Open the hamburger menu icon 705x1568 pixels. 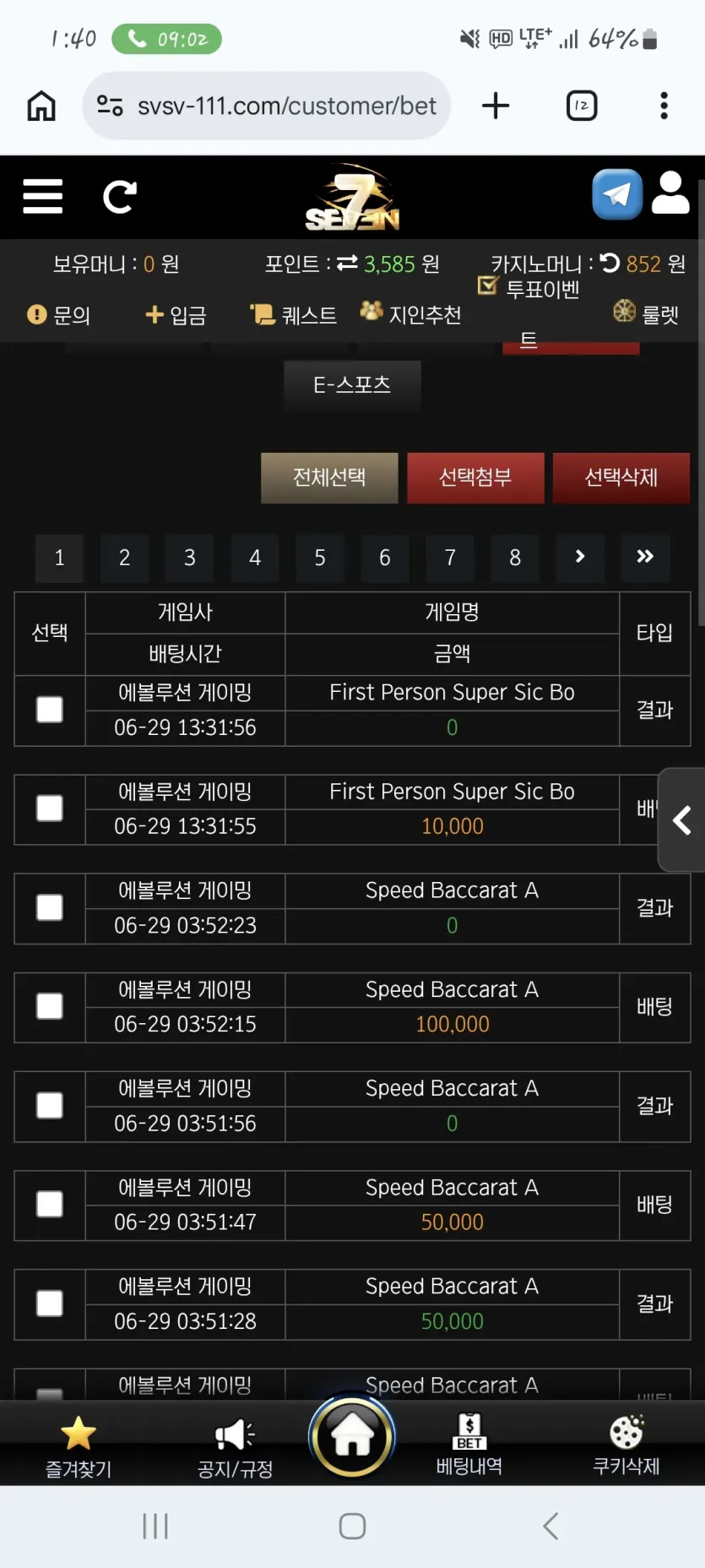click(x=42, y=196)
